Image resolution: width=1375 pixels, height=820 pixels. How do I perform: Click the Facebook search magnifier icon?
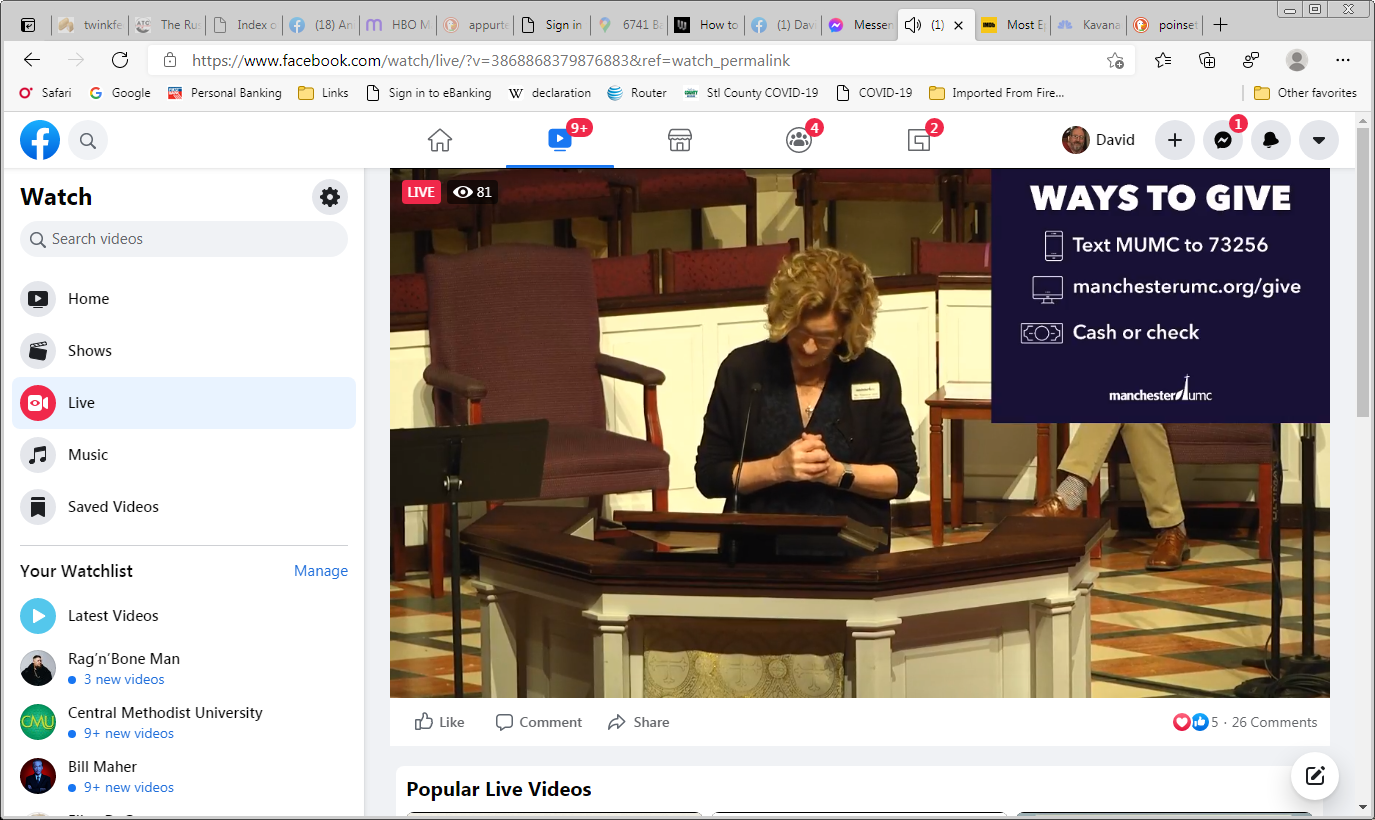pyautogui.click(x=88, y=141)
